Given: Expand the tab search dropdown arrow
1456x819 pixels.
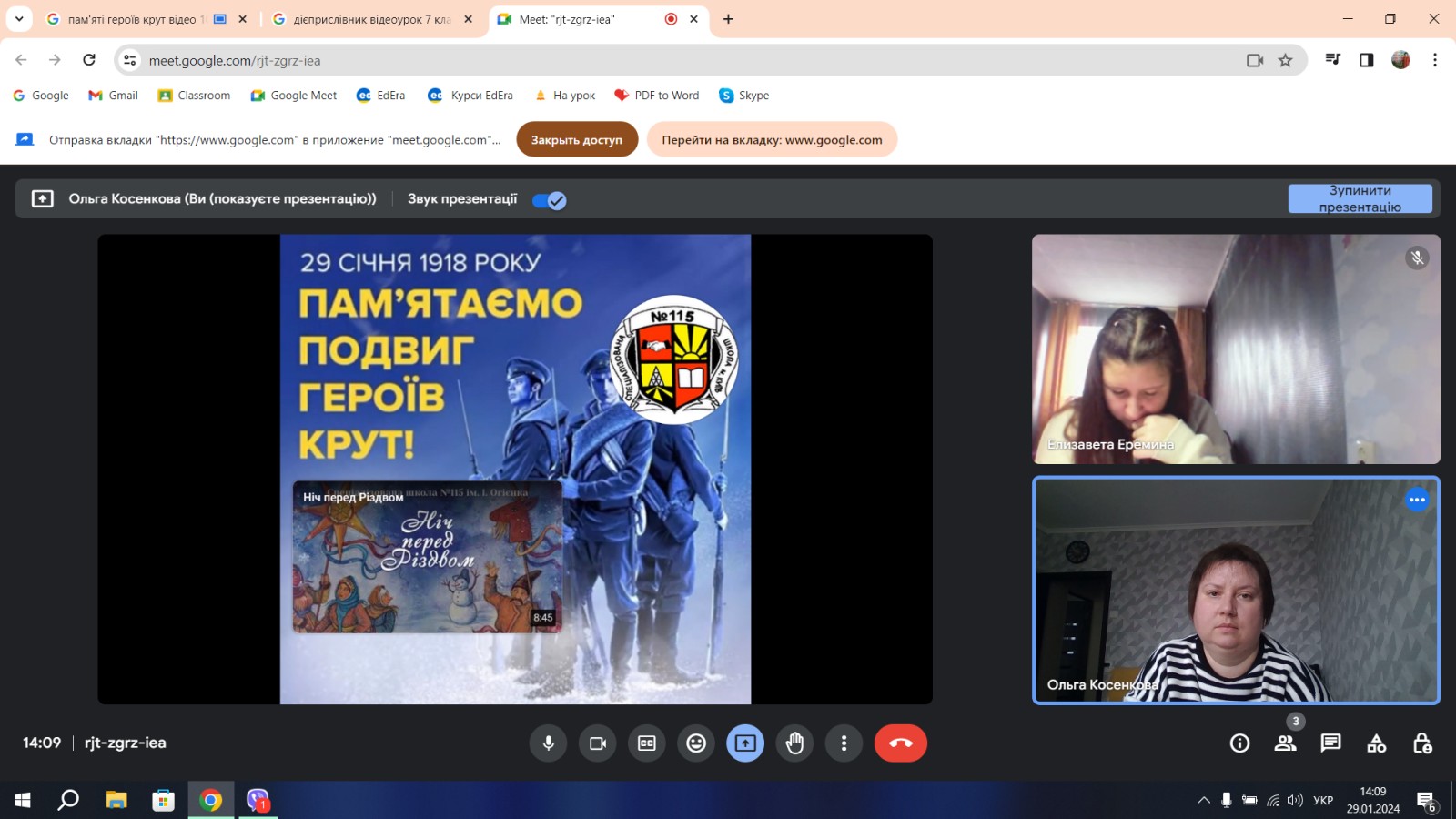Looking at the screenshot, I should [x=18, y=19].
